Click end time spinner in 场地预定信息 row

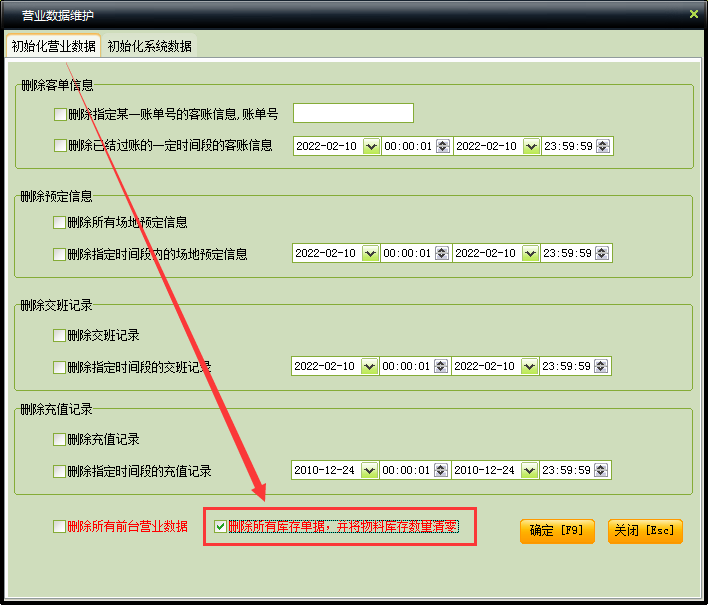(x=601, y=253)
